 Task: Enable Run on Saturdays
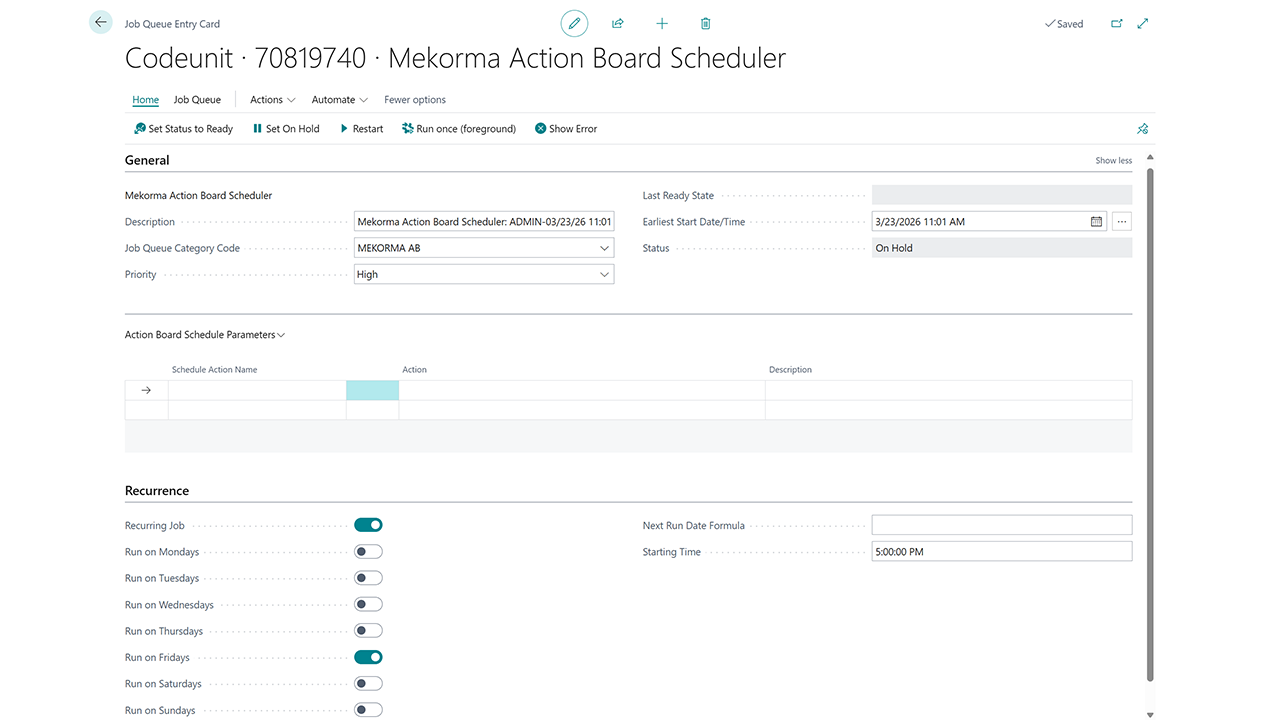(368, 684)
